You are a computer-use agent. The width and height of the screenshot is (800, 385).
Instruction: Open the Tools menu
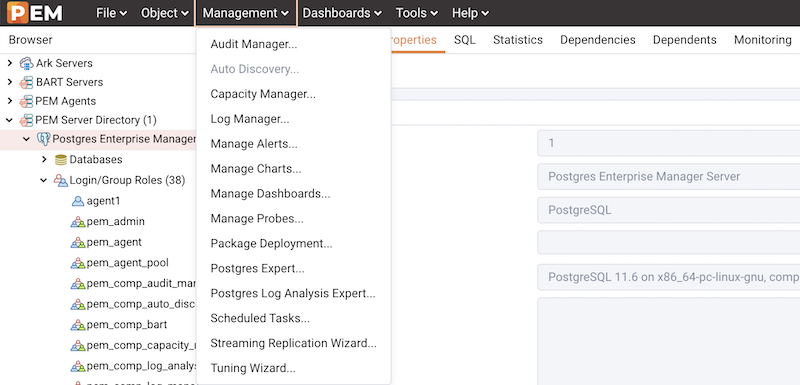(417, 13)
